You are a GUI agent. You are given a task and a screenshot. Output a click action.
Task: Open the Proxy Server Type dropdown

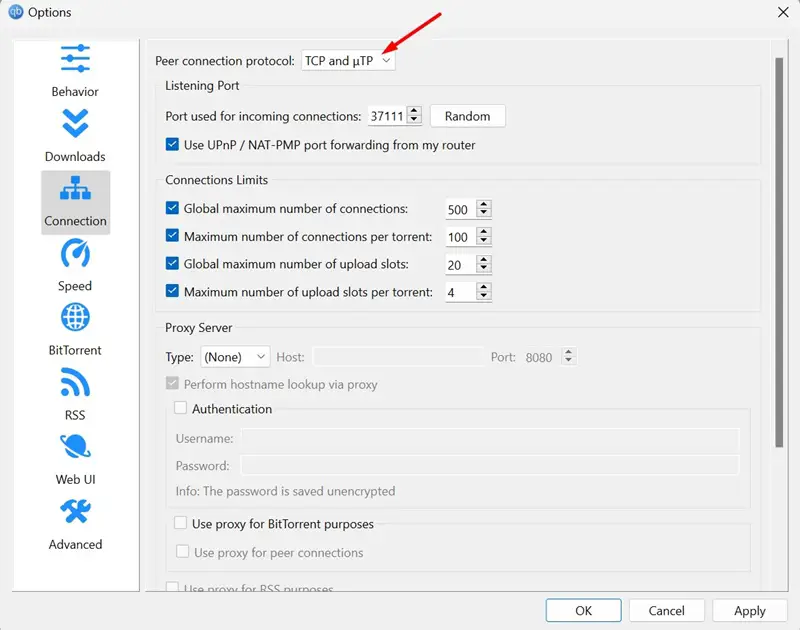235,357
